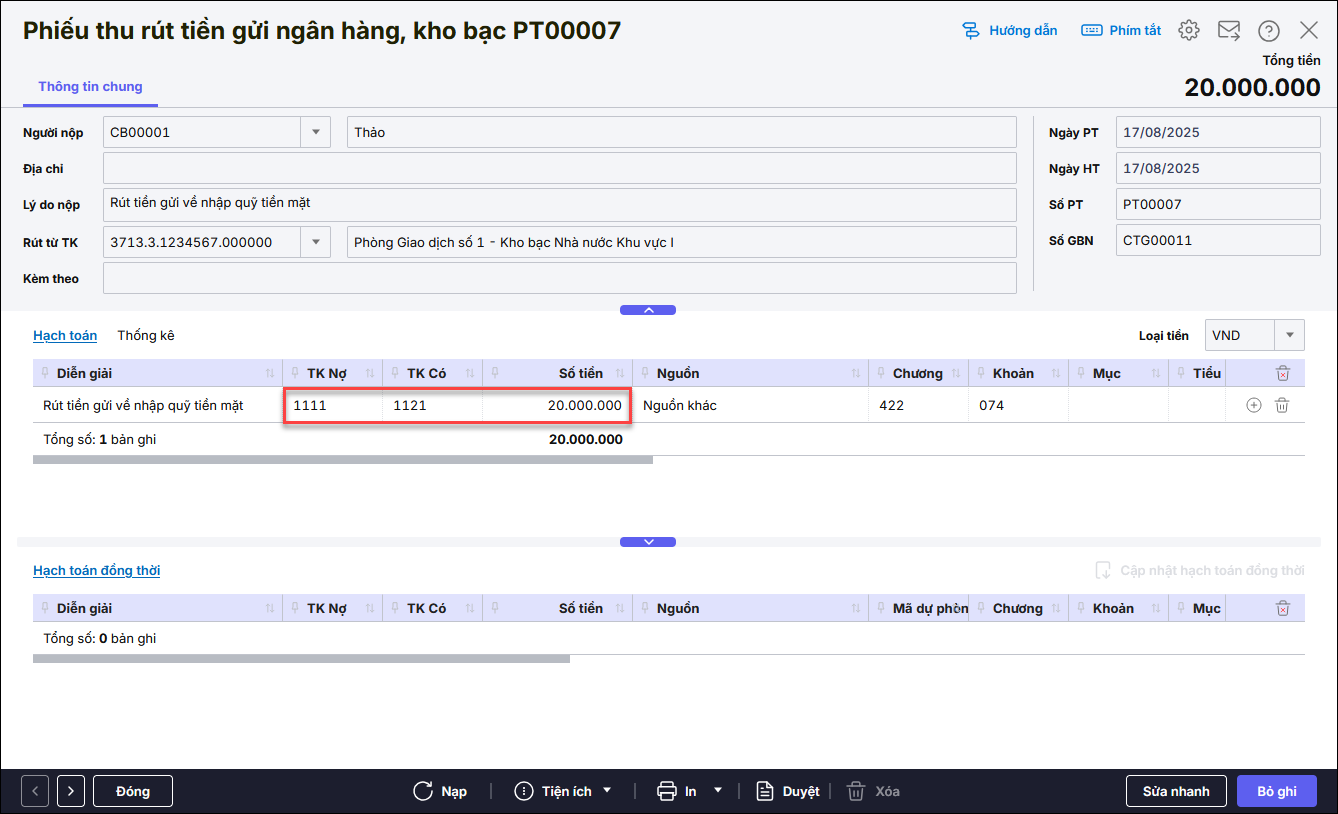The width and height of the screenshot is (1338, 814).
Task: Delete the accounting row with trash icon
Action: point(1282,405)
